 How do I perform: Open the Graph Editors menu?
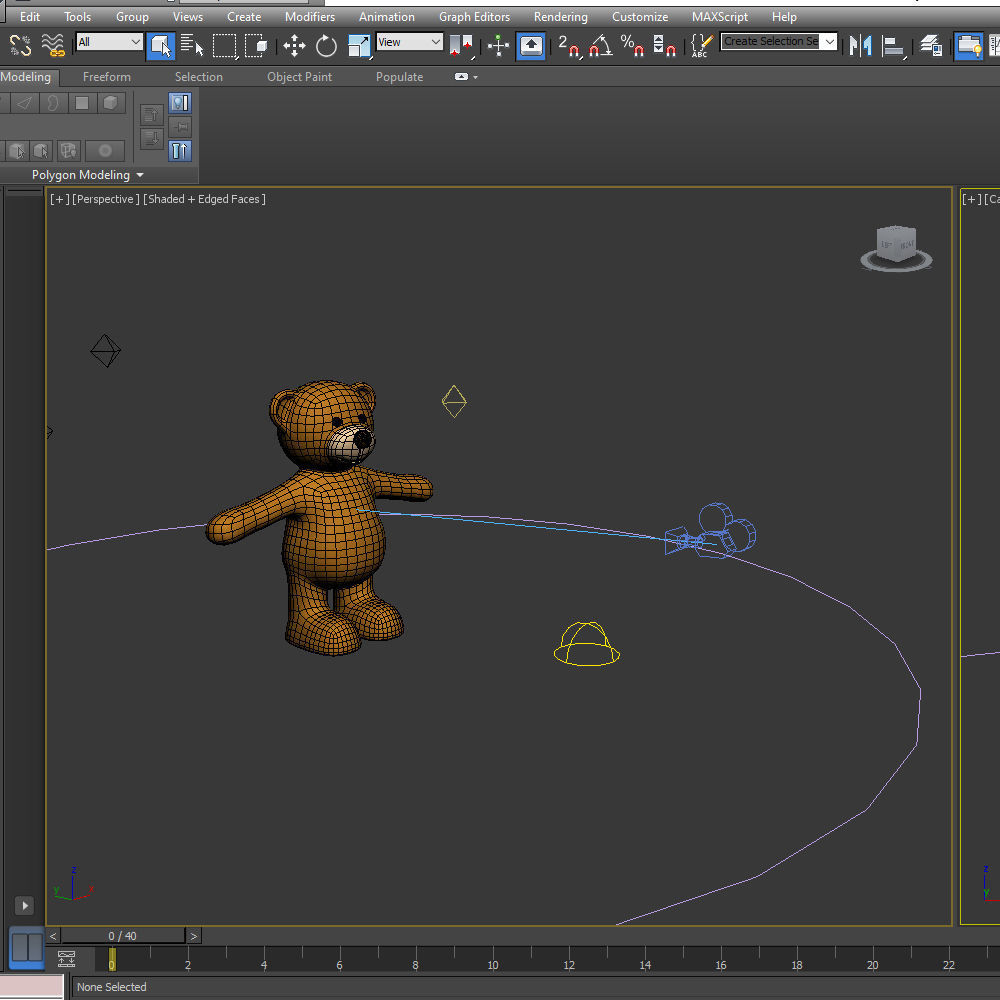474,17
